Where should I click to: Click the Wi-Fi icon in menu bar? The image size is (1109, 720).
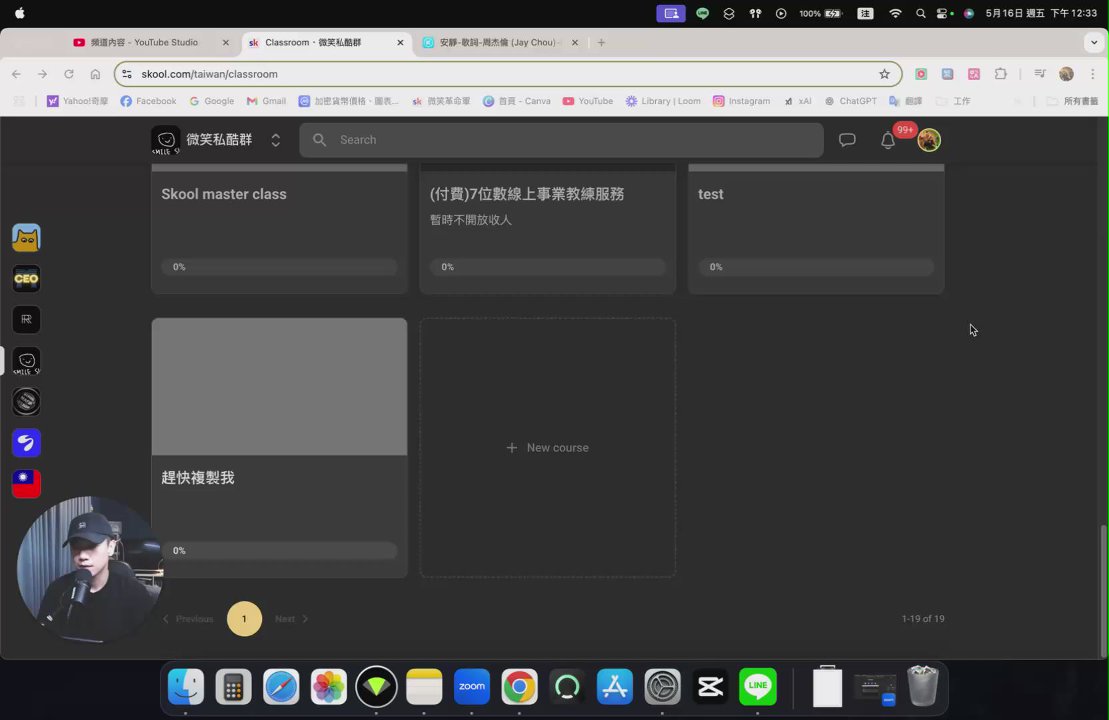pyautogui.click(x=895, y=15)
